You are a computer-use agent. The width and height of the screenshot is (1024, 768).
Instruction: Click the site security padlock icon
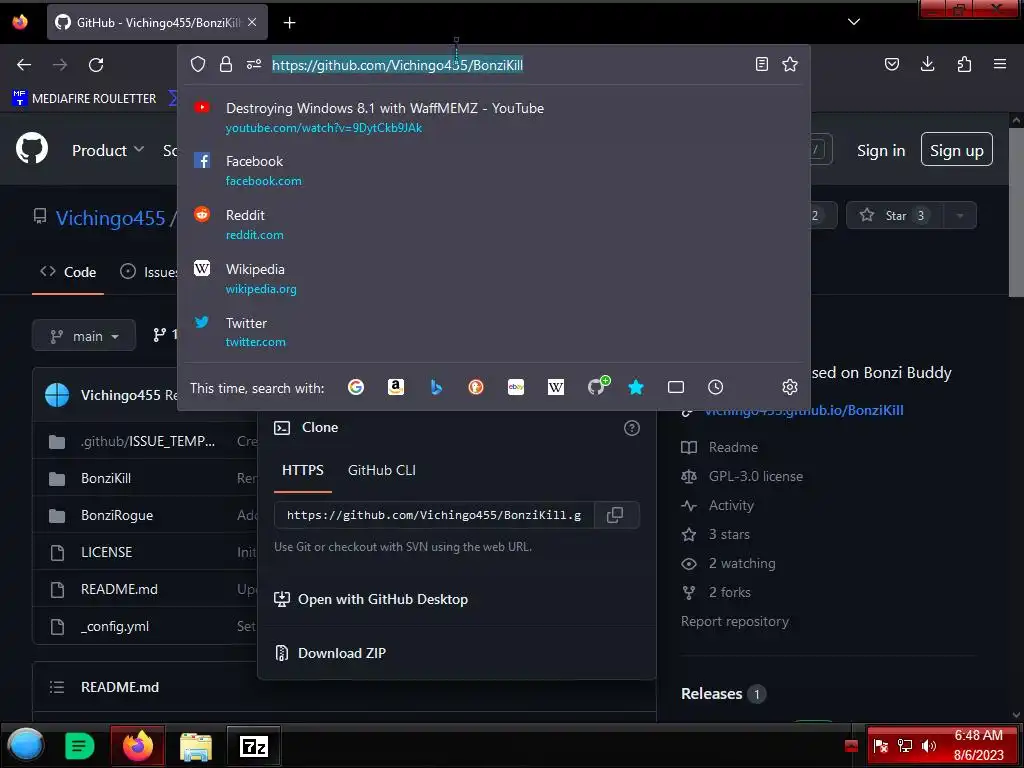pyautogui.click(x=226, y=64)
